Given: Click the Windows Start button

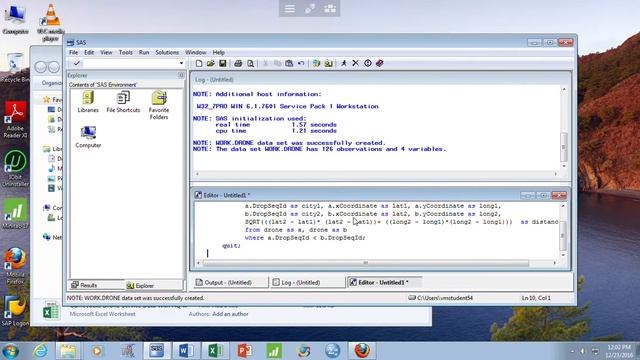Looking at the screenshot, I should (x=10, y=351).
